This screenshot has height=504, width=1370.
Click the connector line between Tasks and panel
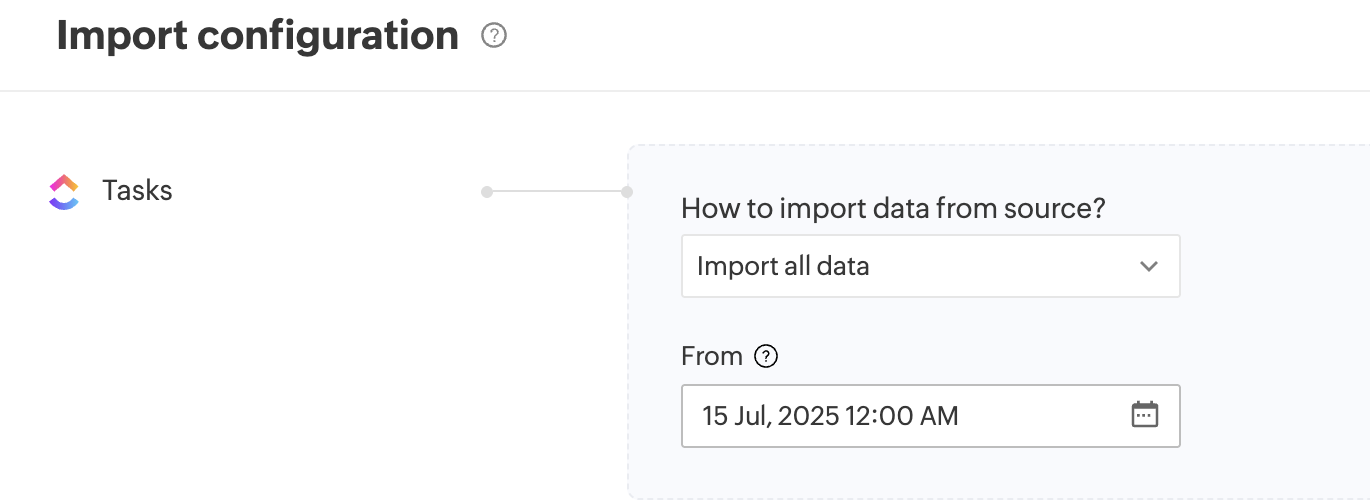557,191
